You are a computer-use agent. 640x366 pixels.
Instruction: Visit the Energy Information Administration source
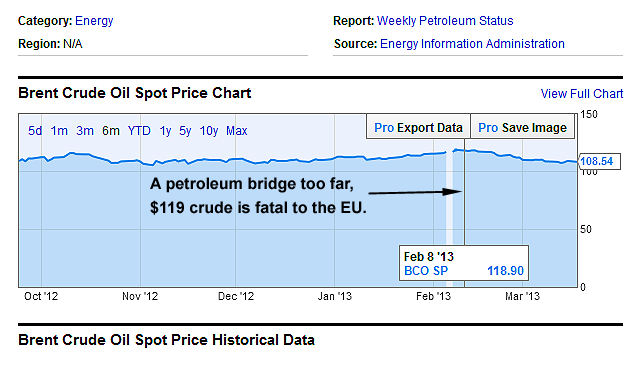coord(472,44)
